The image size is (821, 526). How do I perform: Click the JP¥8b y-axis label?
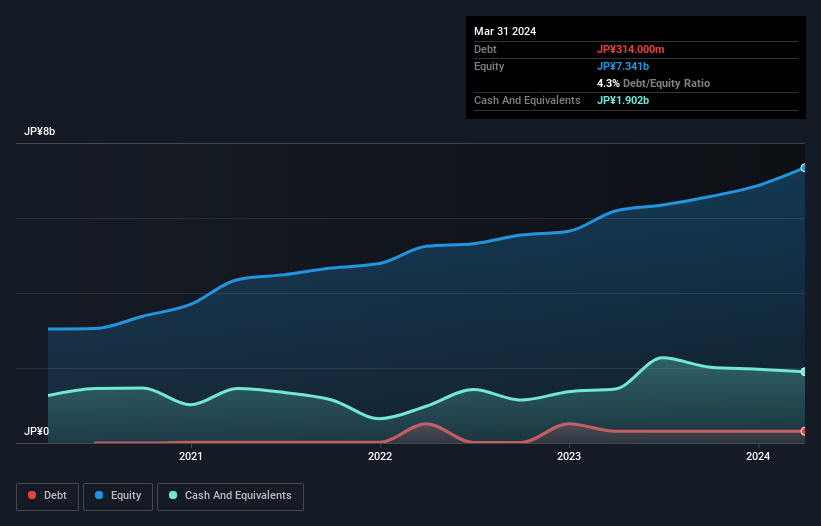[x=40, y=131]
